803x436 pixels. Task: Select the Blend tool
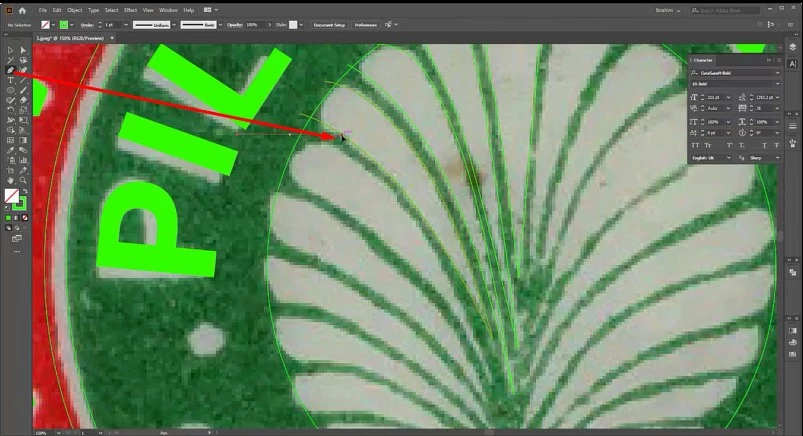[23, 150]
